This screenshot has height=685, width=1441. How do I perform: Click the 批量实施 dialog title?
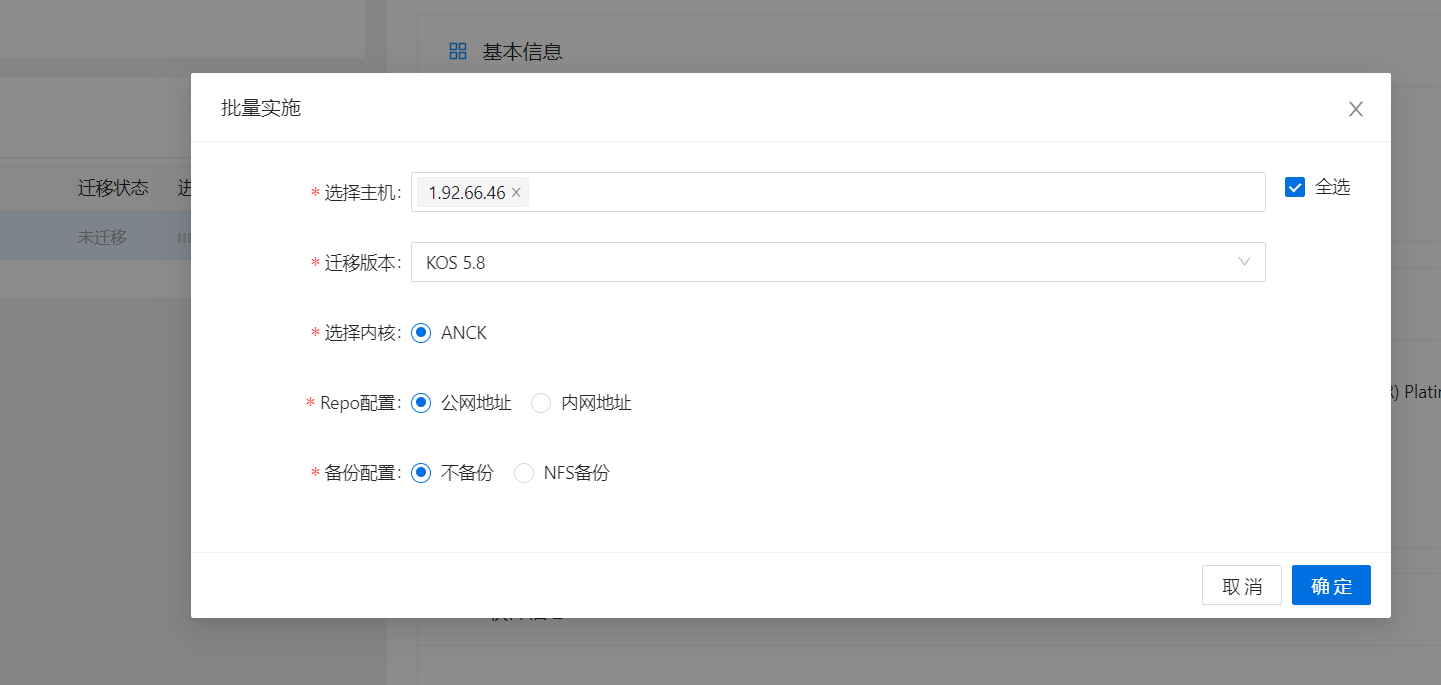click(x=261, y=108)
